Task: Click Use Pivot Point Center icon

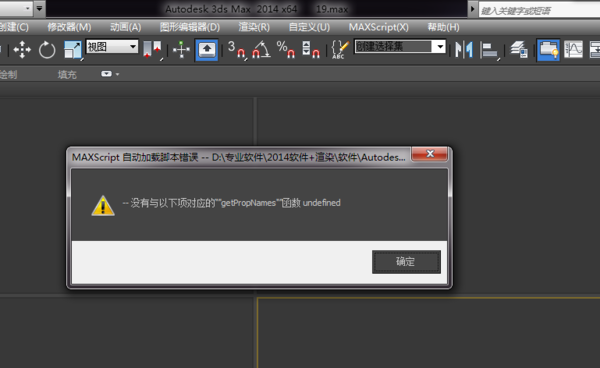Action: coord(152,50)
